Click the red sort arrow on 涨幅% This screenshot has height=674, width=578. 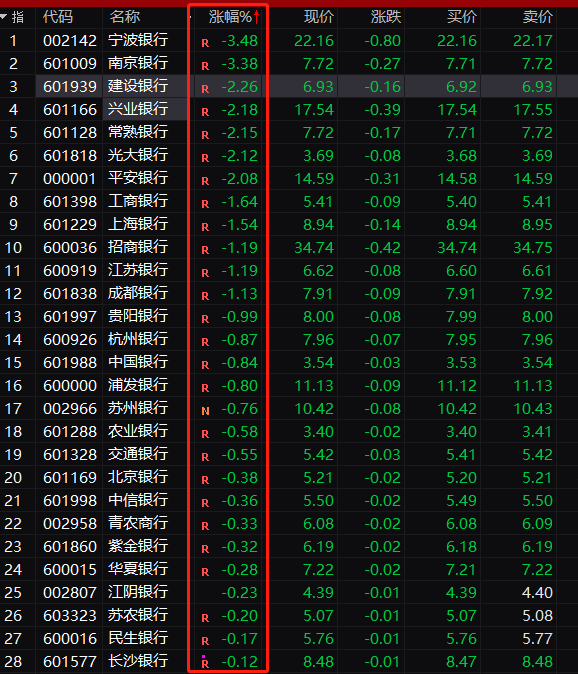pos(257,17)
